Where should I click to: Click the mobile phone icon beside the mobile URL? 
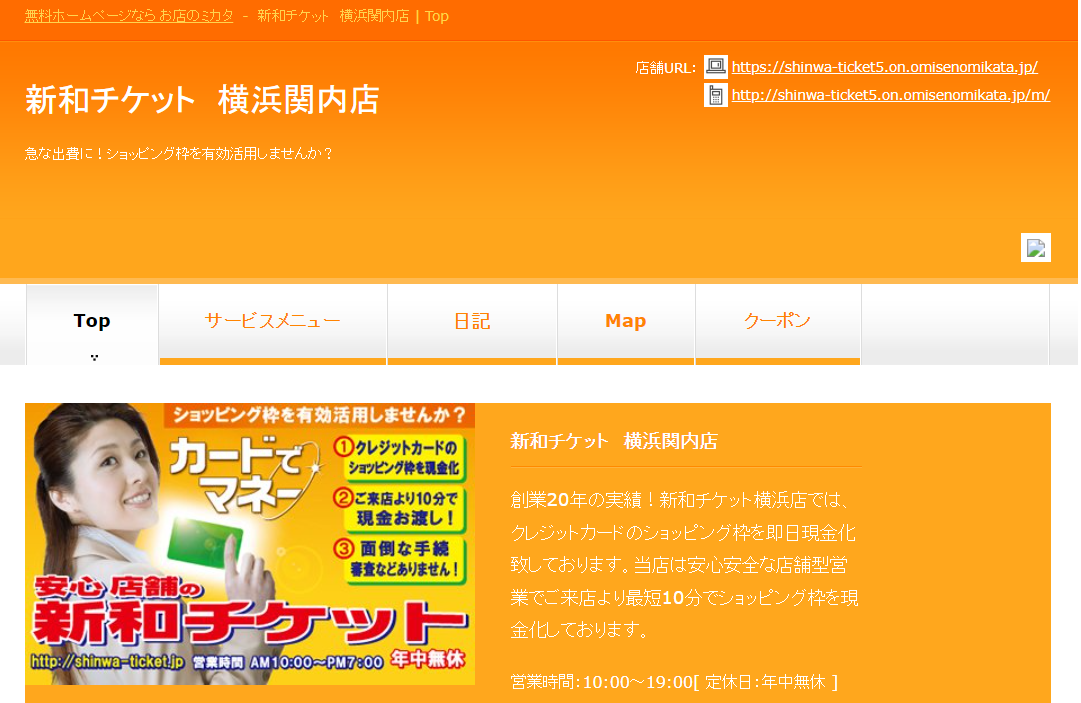714,96
